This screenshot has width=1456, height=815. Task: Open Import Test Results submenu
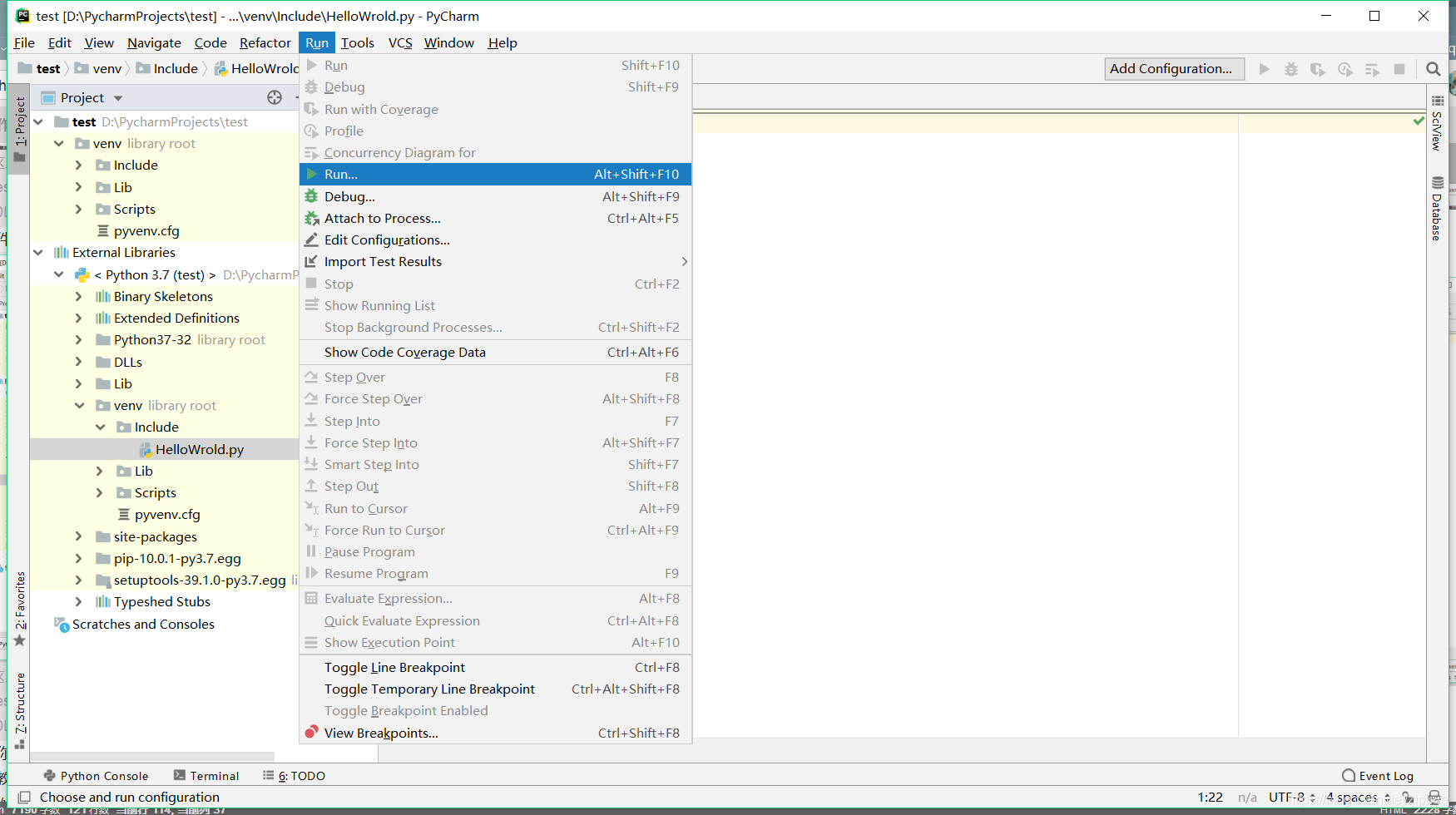click(x=495, y=261)
